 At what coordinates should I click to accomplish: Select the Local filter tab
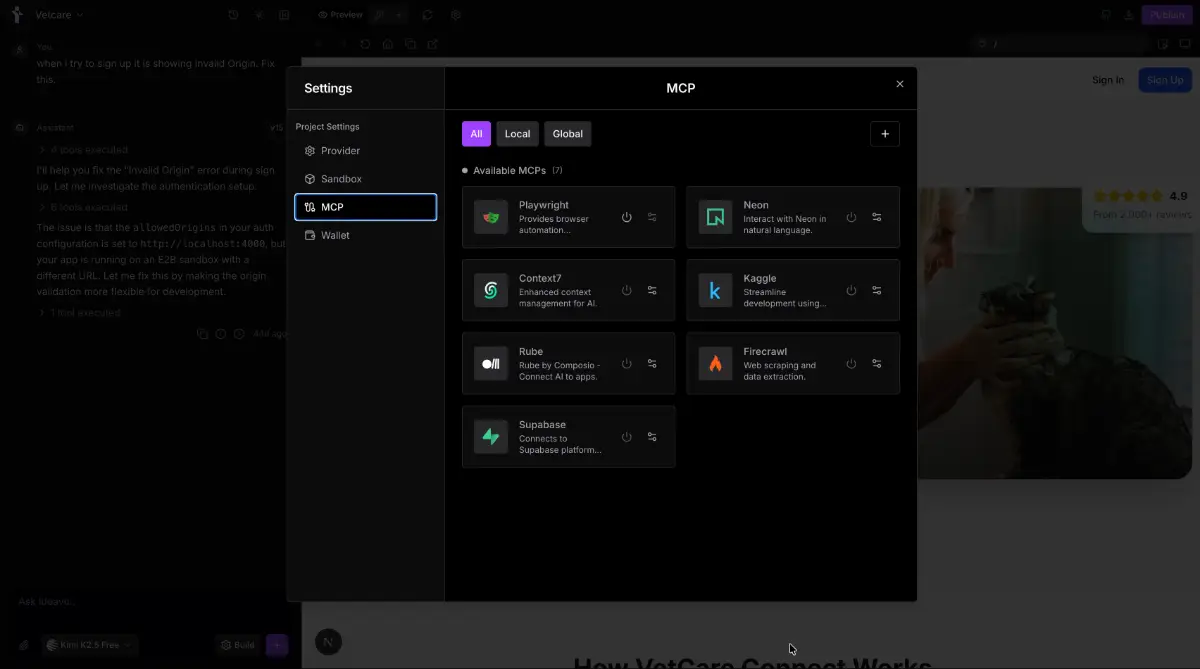[x=518, y=134]
